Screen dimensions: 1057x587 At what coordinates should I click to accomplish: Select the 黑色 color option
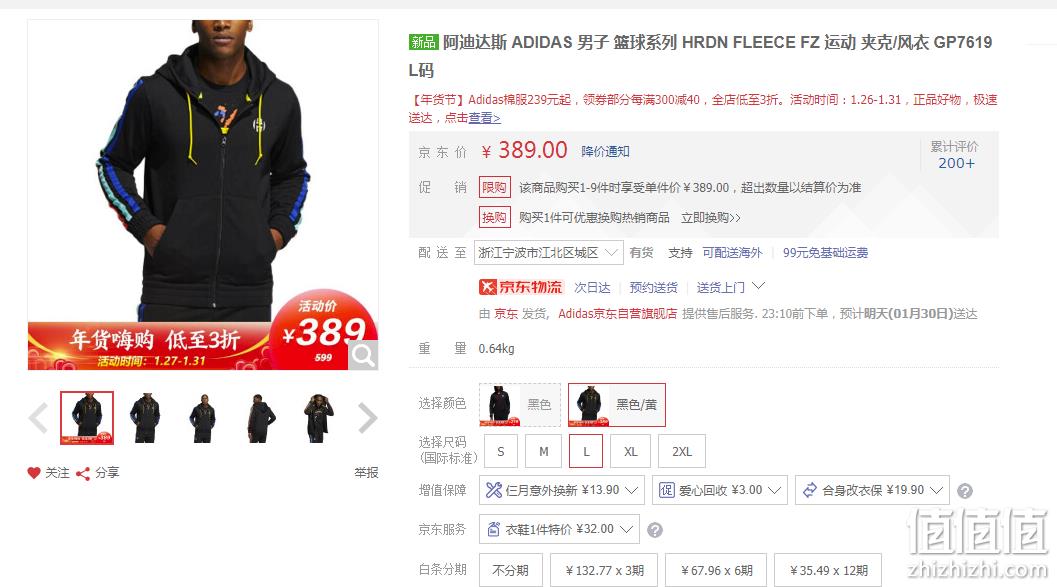pos(520,404)
